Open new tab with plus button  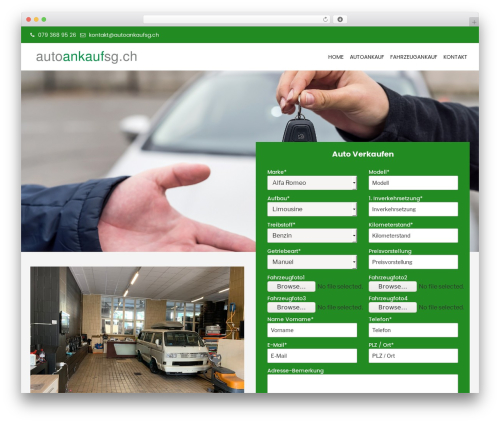pos(474,22)
